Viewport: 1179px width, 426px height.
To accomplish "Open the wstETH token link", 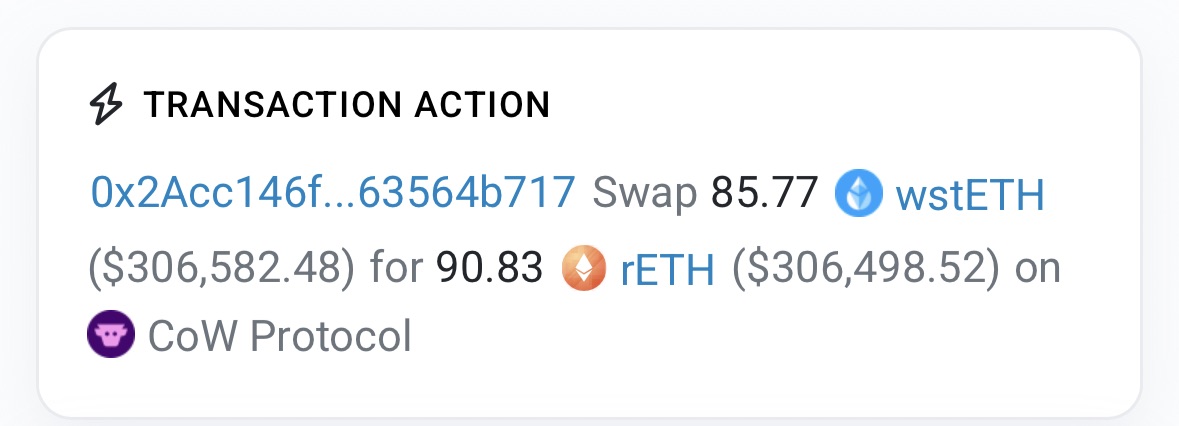I will (970, 192).
